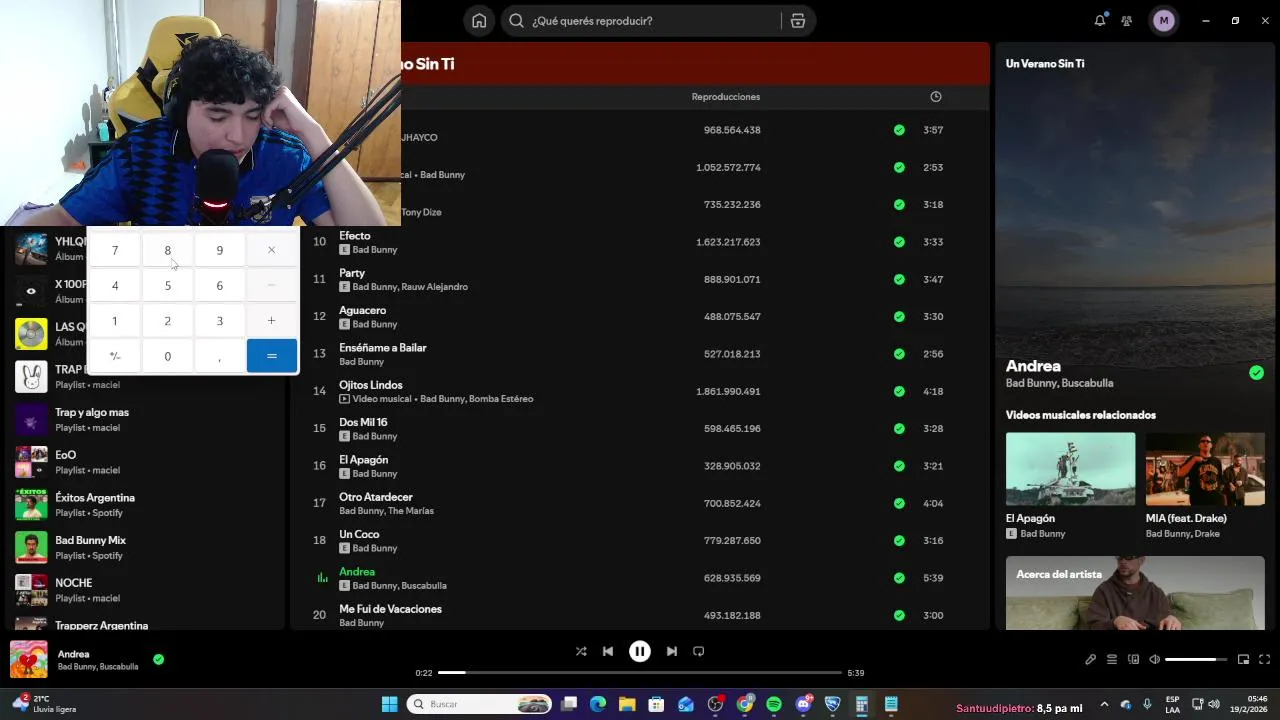
Task: Open artist link Bomba Estéreo
Action: (x=501, y=399)
